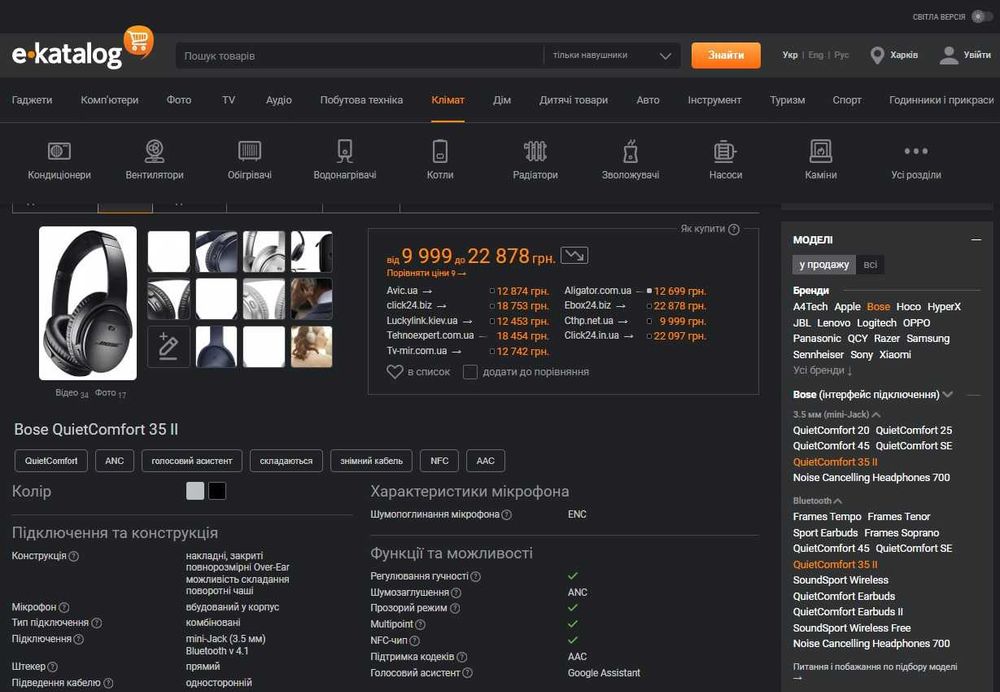Select the black color swatch
The height and width of the screenshot is (692, 1000).
coord(217,491)
